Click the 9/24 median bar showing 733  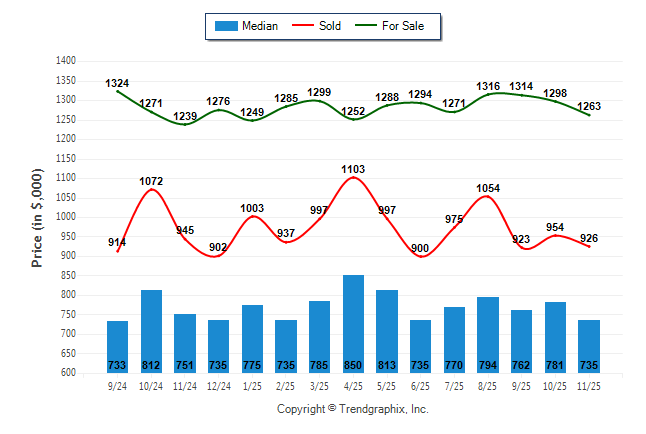[117, 346]
